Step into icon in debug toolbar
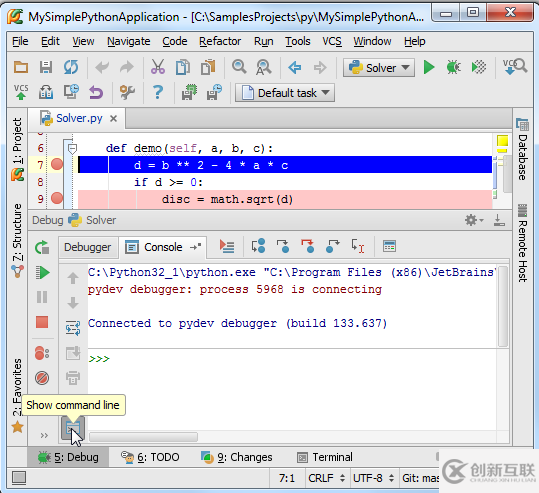 tap(283, 246)
